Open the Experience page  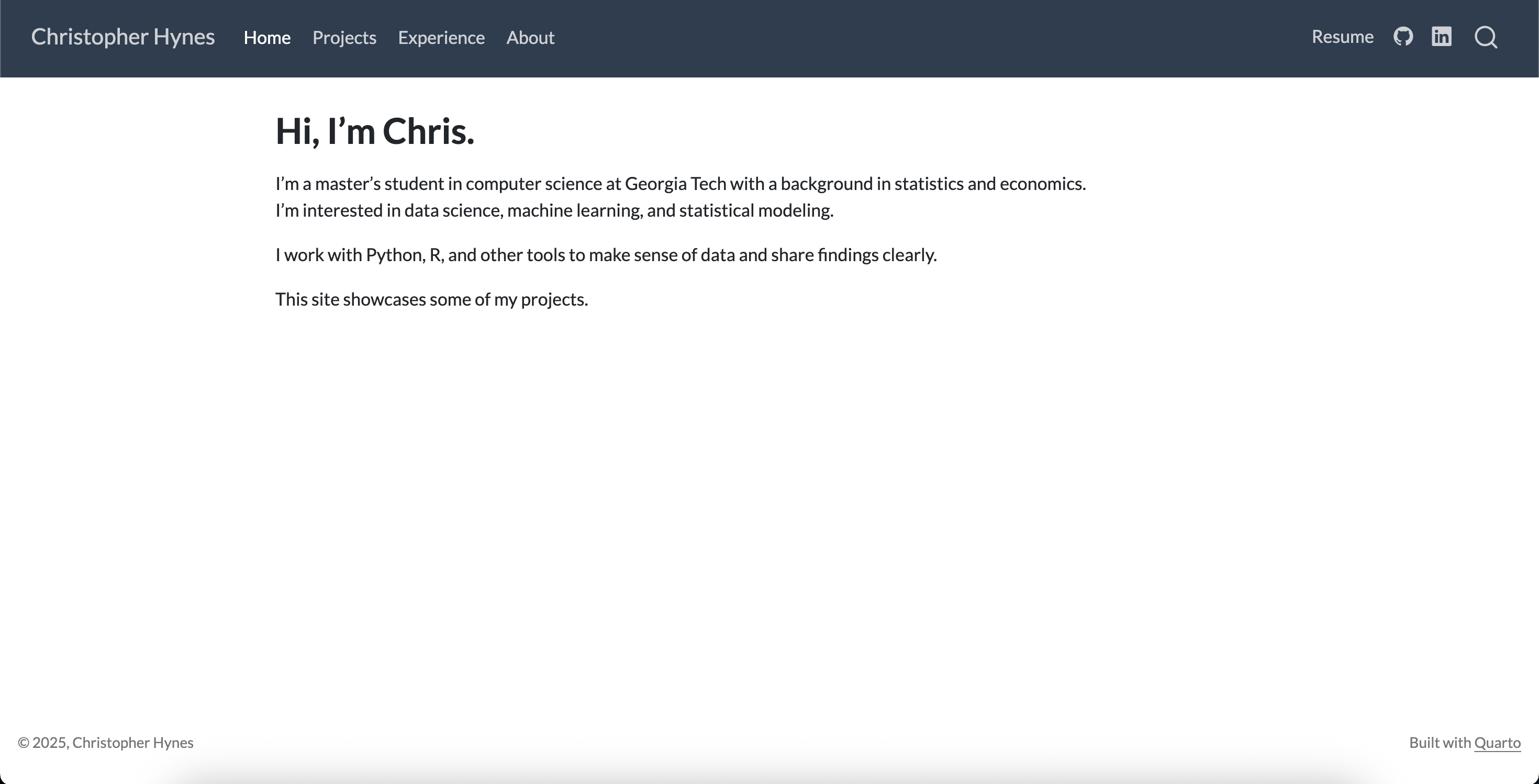click(441, 38)
